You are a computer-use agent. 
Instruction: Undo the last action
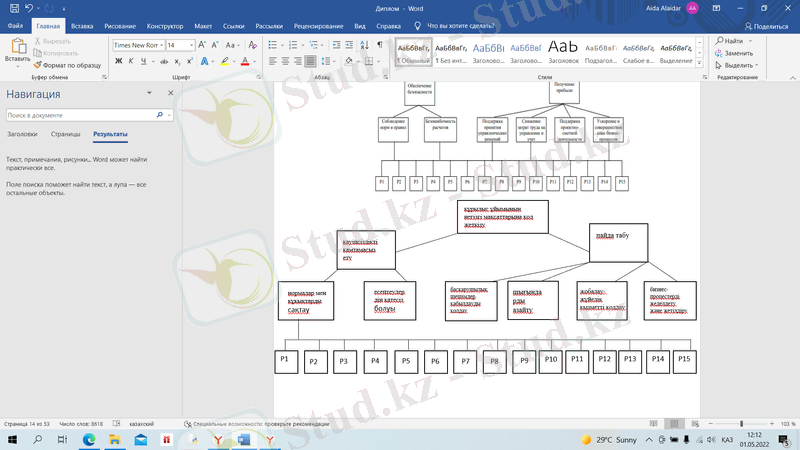29,8
